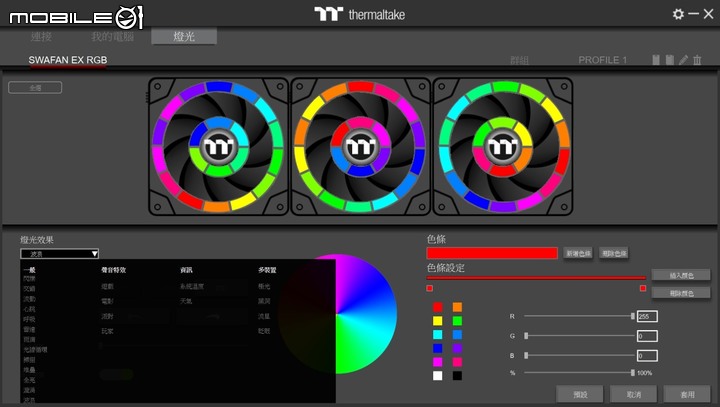Pick the white preset color swatch
720x407 pixels.
pyautogui.click(x=438, y=376)
